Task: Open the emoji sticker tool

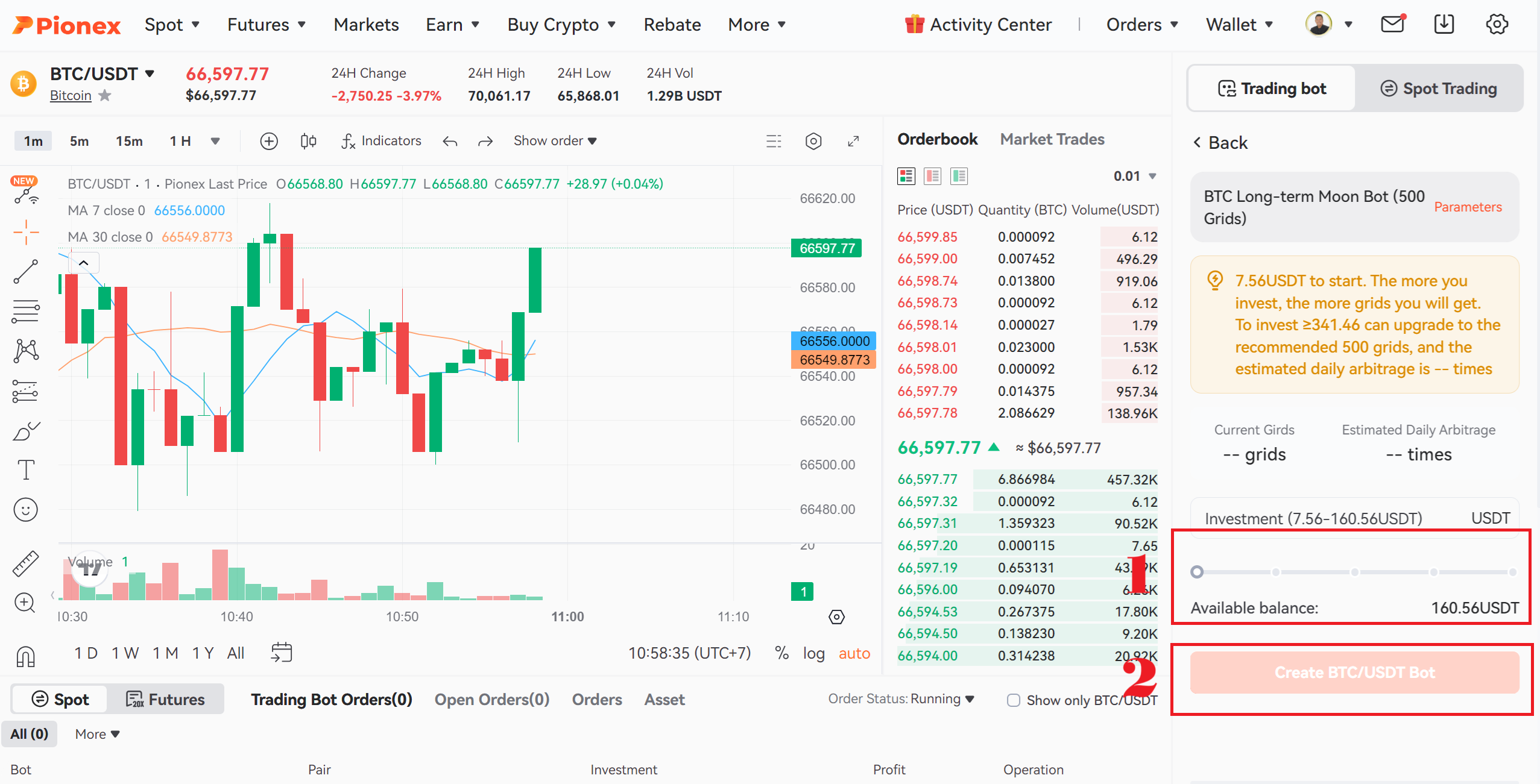Action: click(26, 510)
